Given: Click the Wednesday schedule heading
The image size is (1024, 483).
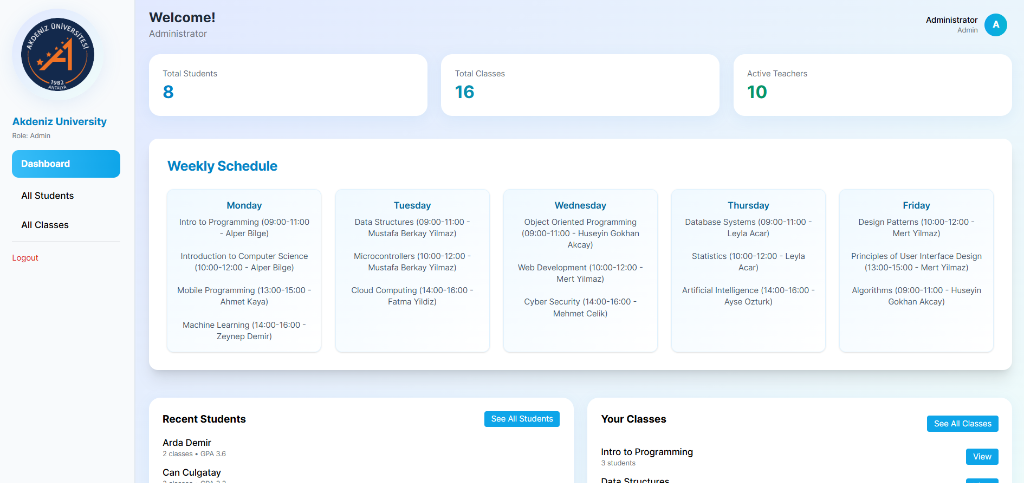Looking at the screenshot, I should tap(580, 205).
